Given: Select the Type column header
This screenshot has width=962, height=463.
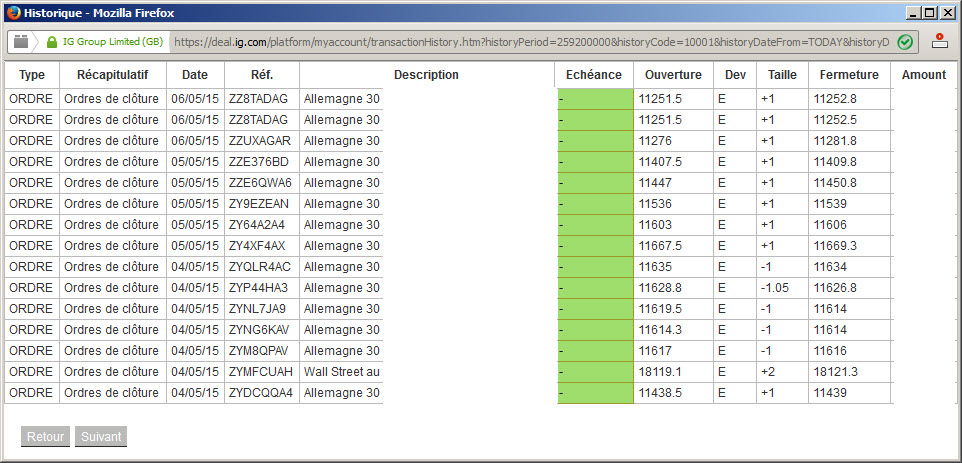Looking at the screenshot, I should (32, 75).
